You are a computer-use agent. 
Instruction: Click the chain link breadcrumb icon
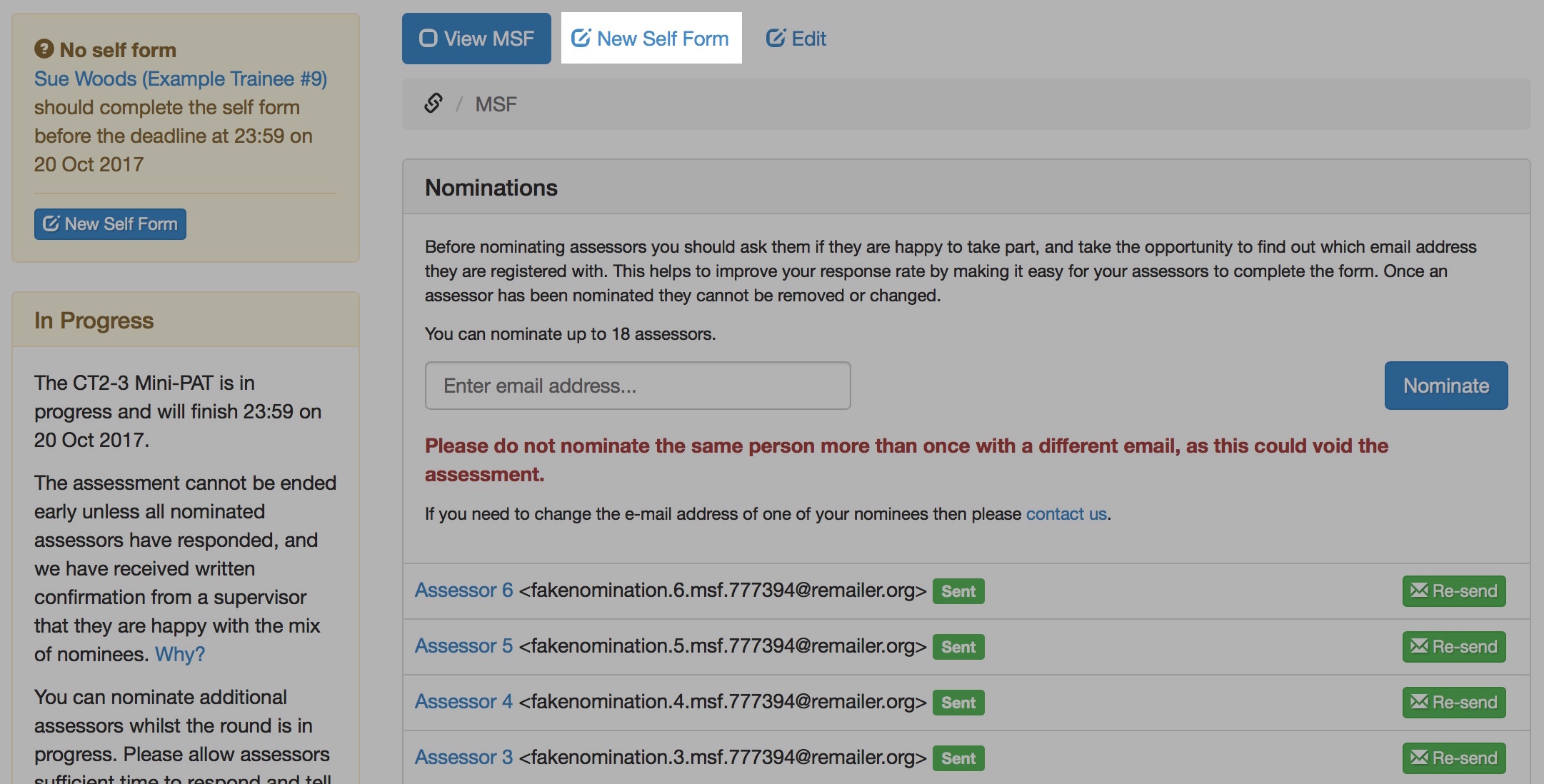pos(433,104)
